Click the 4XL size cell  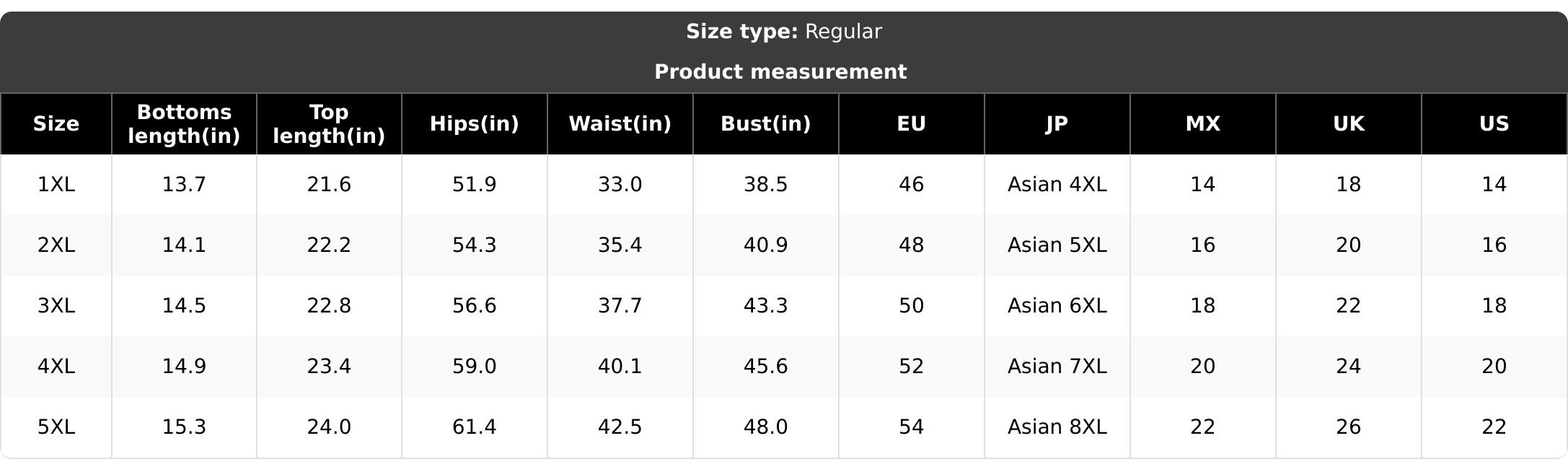(x=56, y=367)
